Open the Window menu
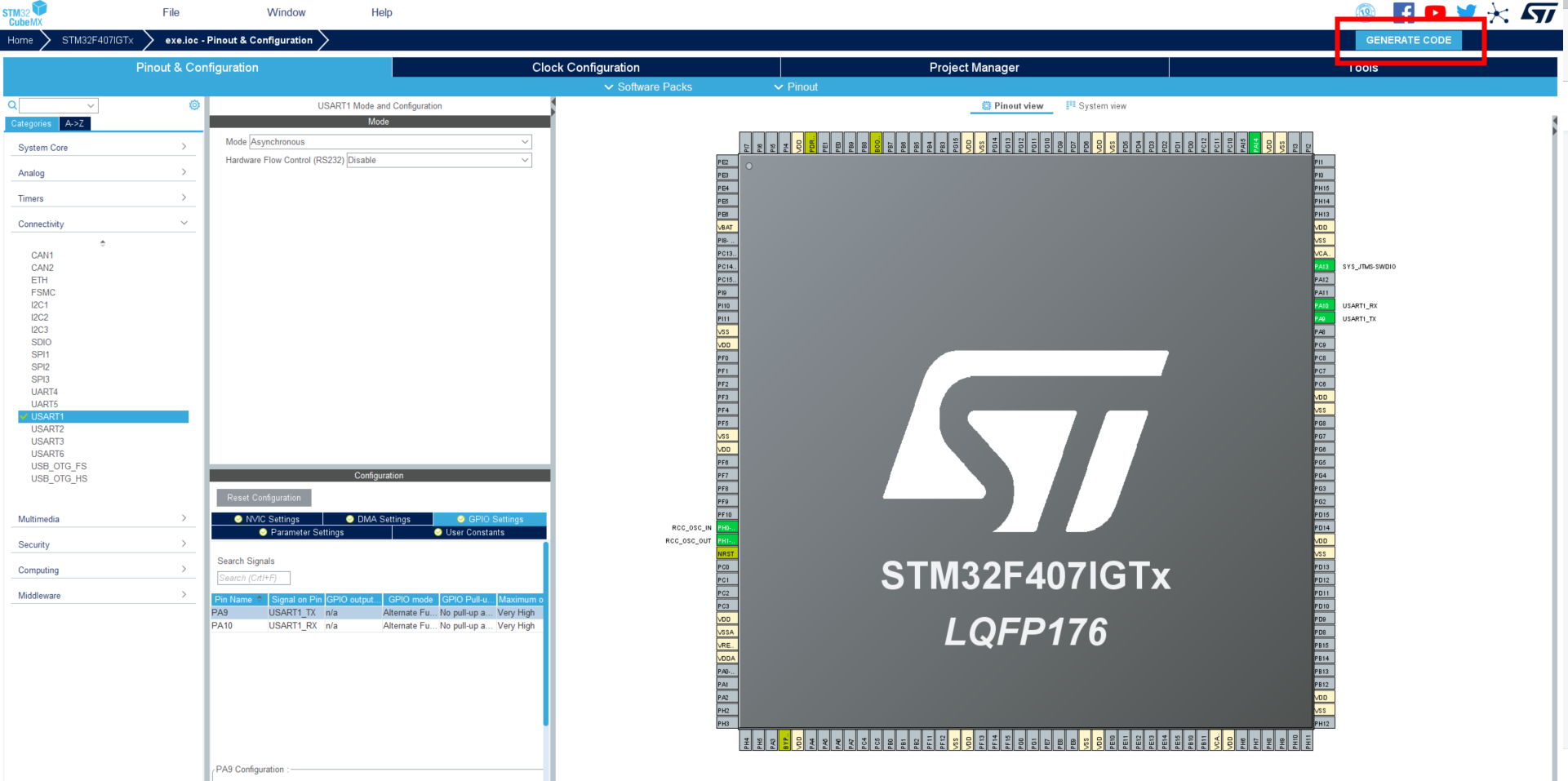Viewport: 1568px width, 781px height. tap(286, 12)
